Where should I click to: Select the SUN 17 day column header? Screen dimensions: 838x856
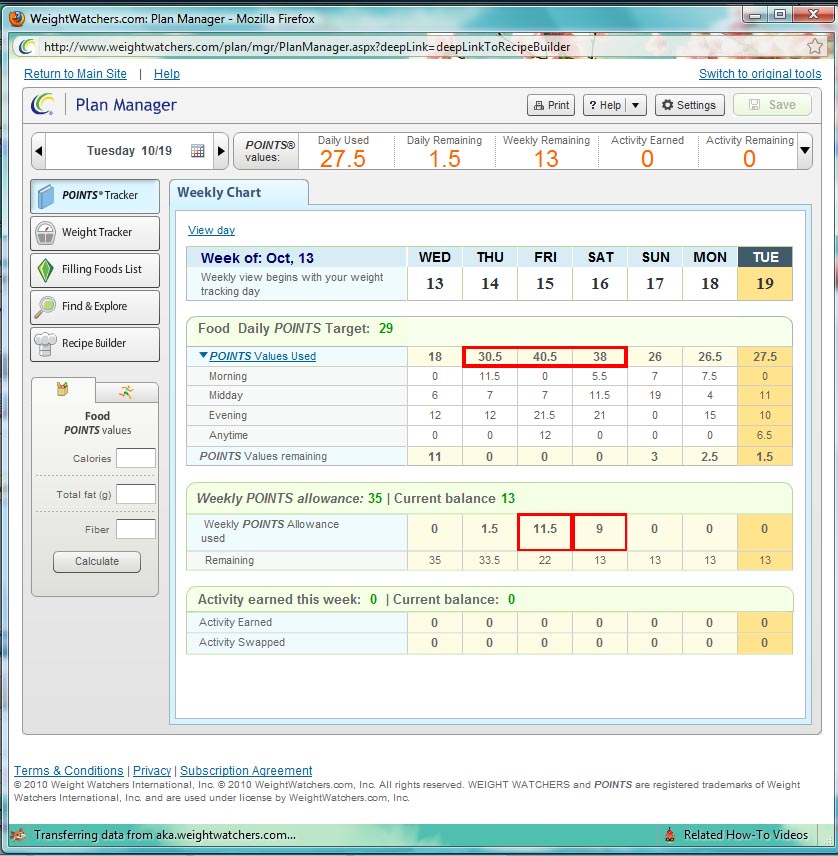[655, 273]
